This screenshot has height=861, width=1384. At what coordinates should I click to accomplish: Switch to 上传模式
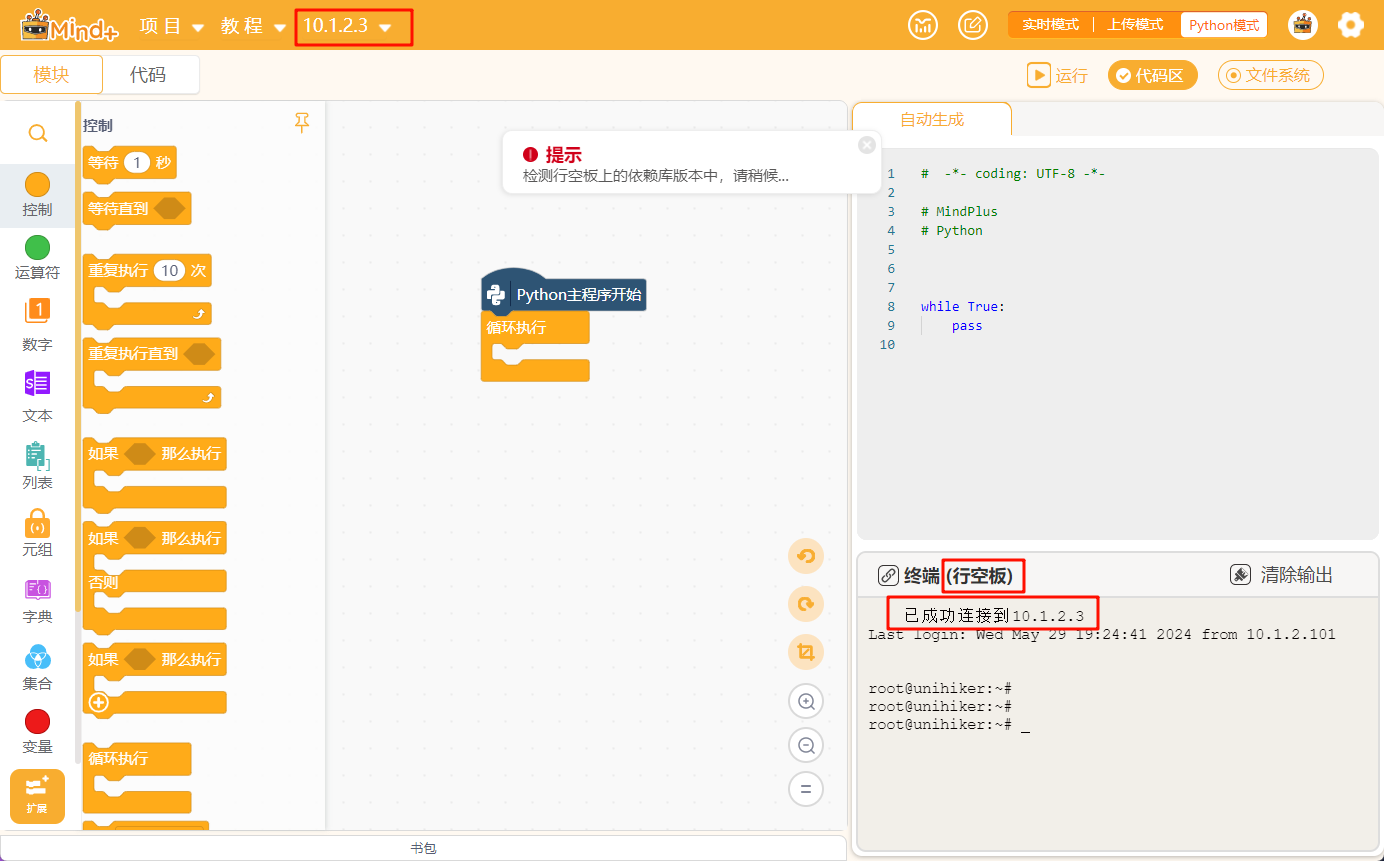coord(1136,25)
